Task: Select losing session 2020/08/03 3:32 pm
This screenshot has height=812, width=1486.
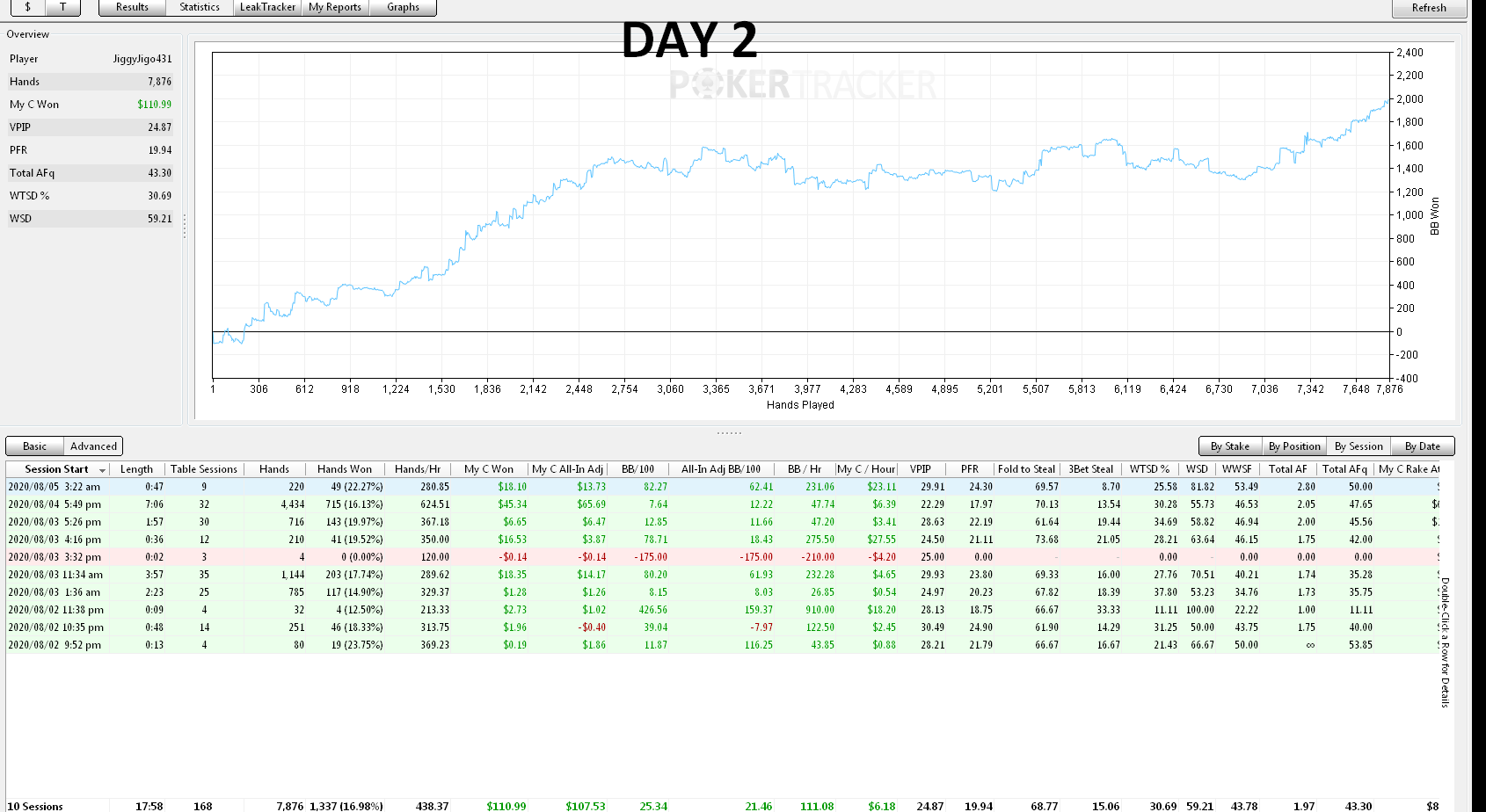Action: click(x=723, y=556)
